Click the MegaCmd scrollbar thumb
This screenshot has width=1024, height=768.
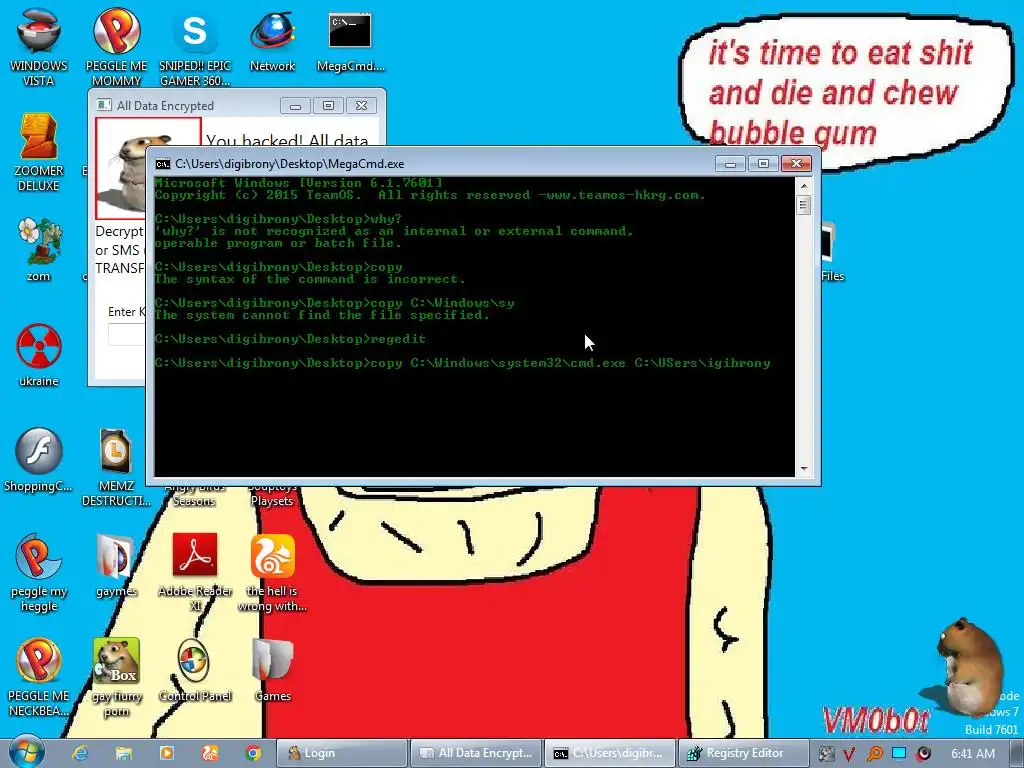(804, 205)
